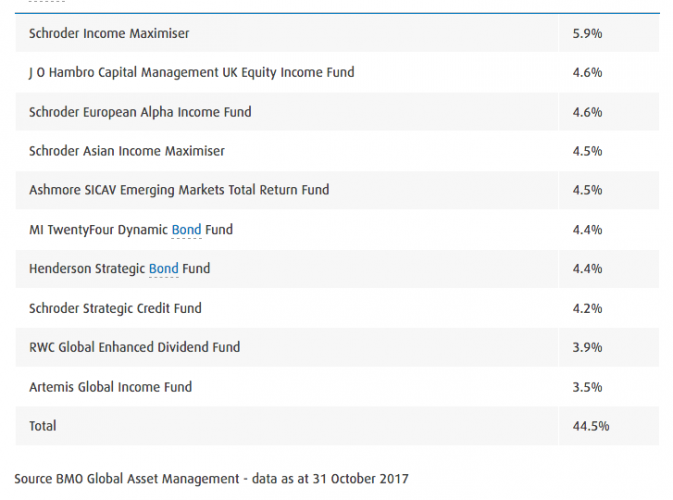Click the Bond link in MI TwentyFour row
Image resolution: width=673 pixels, height=500 pixels.
pyautogui.click(x=186, y=230)
